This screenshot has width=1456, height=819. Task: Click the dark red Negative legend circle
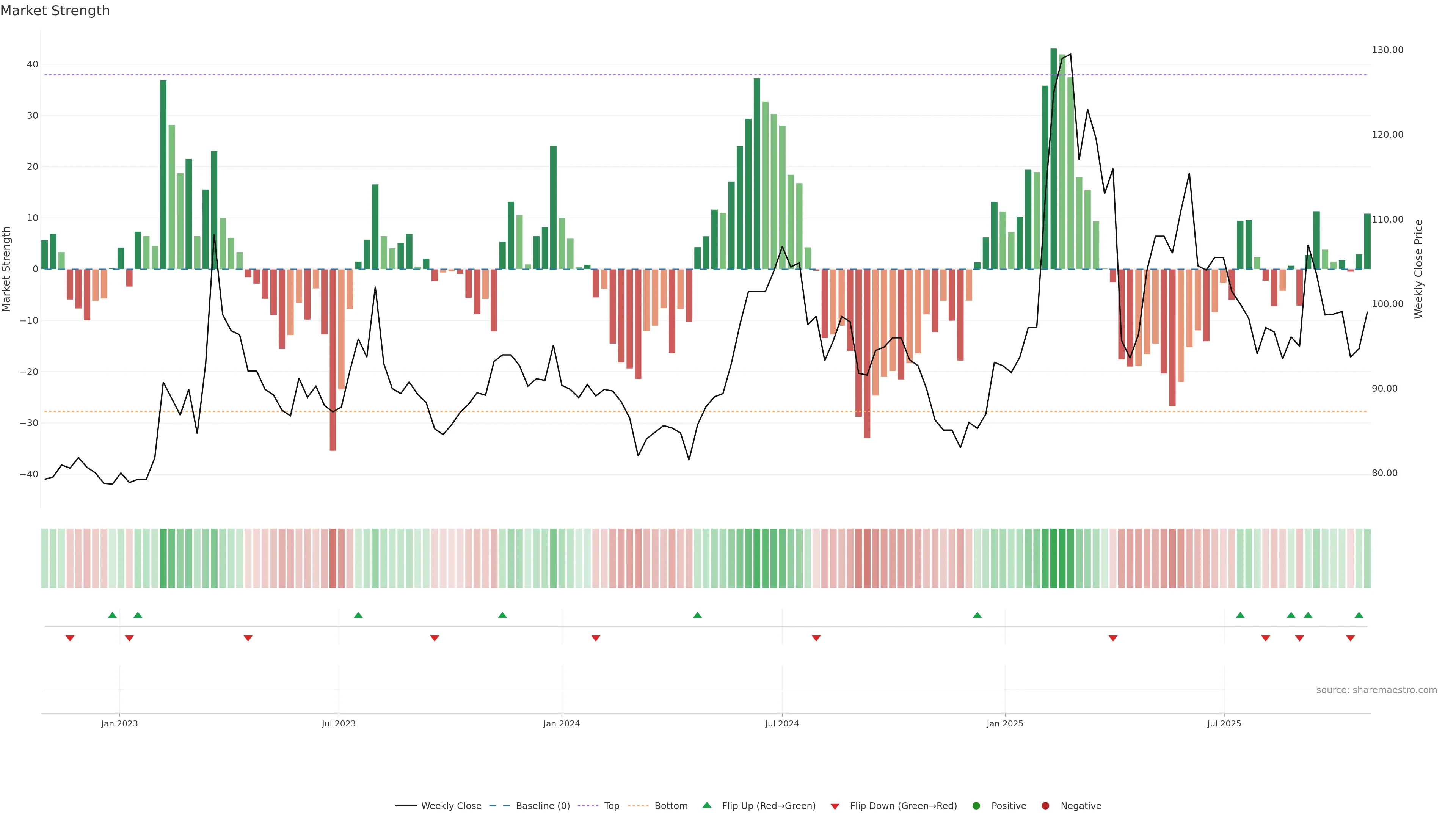pos(1045,806)
